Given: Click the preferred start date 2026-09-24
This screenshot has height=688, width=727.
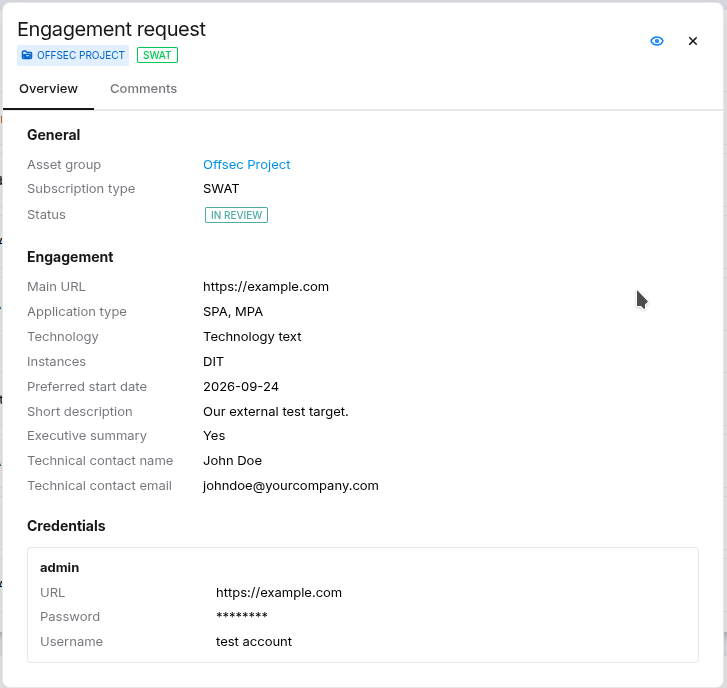Looking at the screenshot, I should [x=241, y=387].
